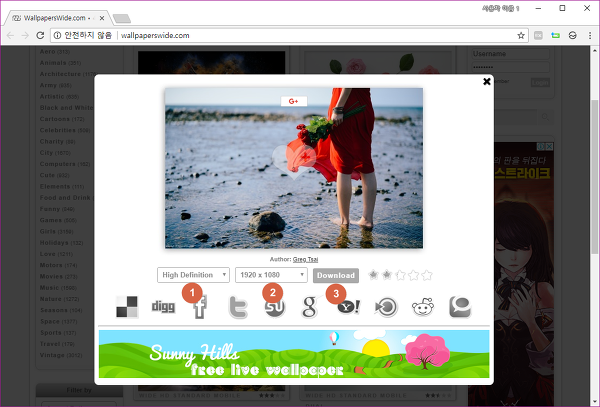Open the High Definition category dropdown
This screenshot has height=407, width=600.
(x=193, y=275)
